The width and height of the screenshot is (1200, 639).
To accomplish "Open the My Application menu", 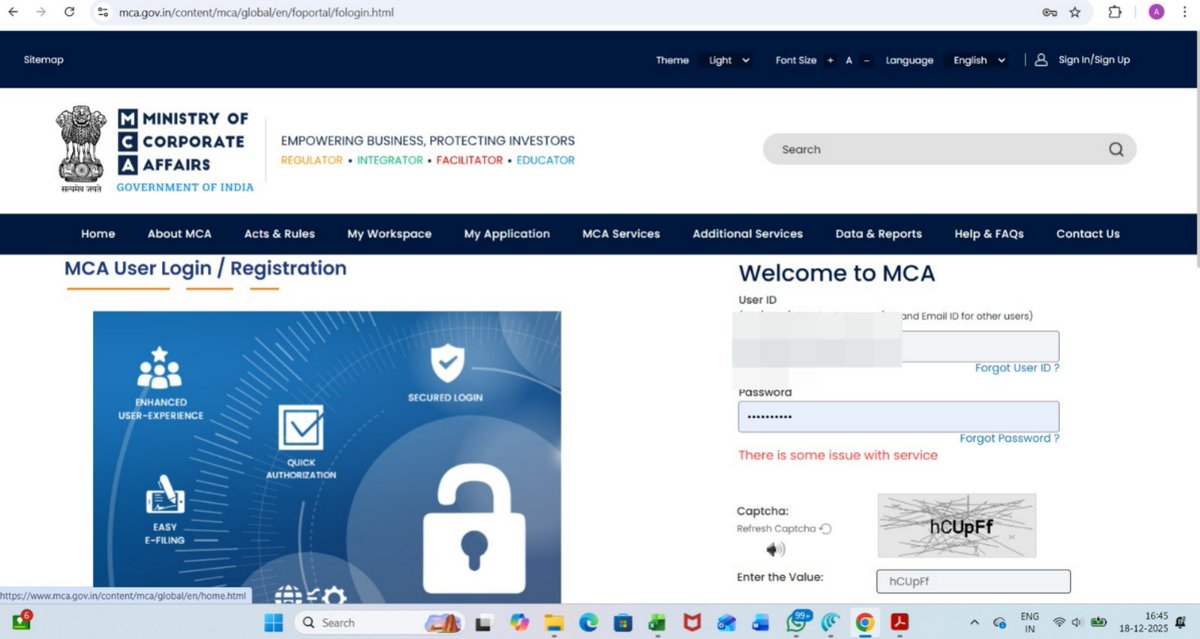I will tap(507, 234).
